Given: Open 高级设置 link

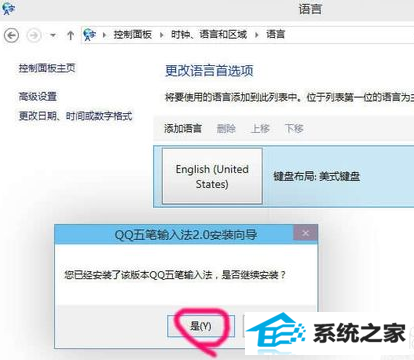Looking at the screenshot, I should coord(38,97).
